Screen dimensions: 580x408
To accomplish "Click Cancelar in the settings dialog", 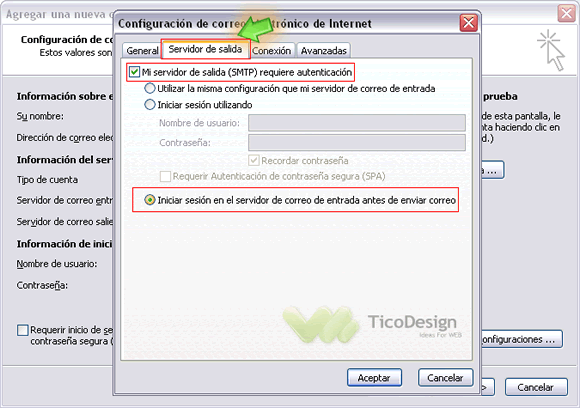I will tap(445, 378).
